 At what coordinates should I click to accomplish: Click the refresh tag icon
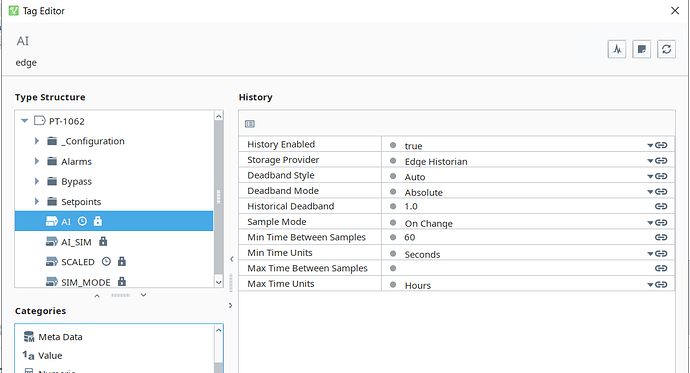pos(666,49)
